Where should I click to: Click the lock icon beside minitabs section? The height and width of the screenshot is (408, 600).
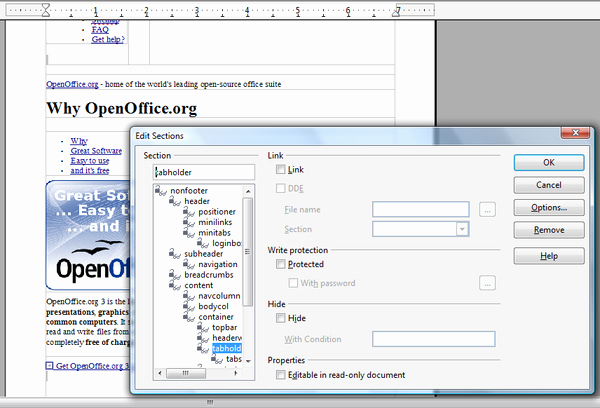(189, 232)
